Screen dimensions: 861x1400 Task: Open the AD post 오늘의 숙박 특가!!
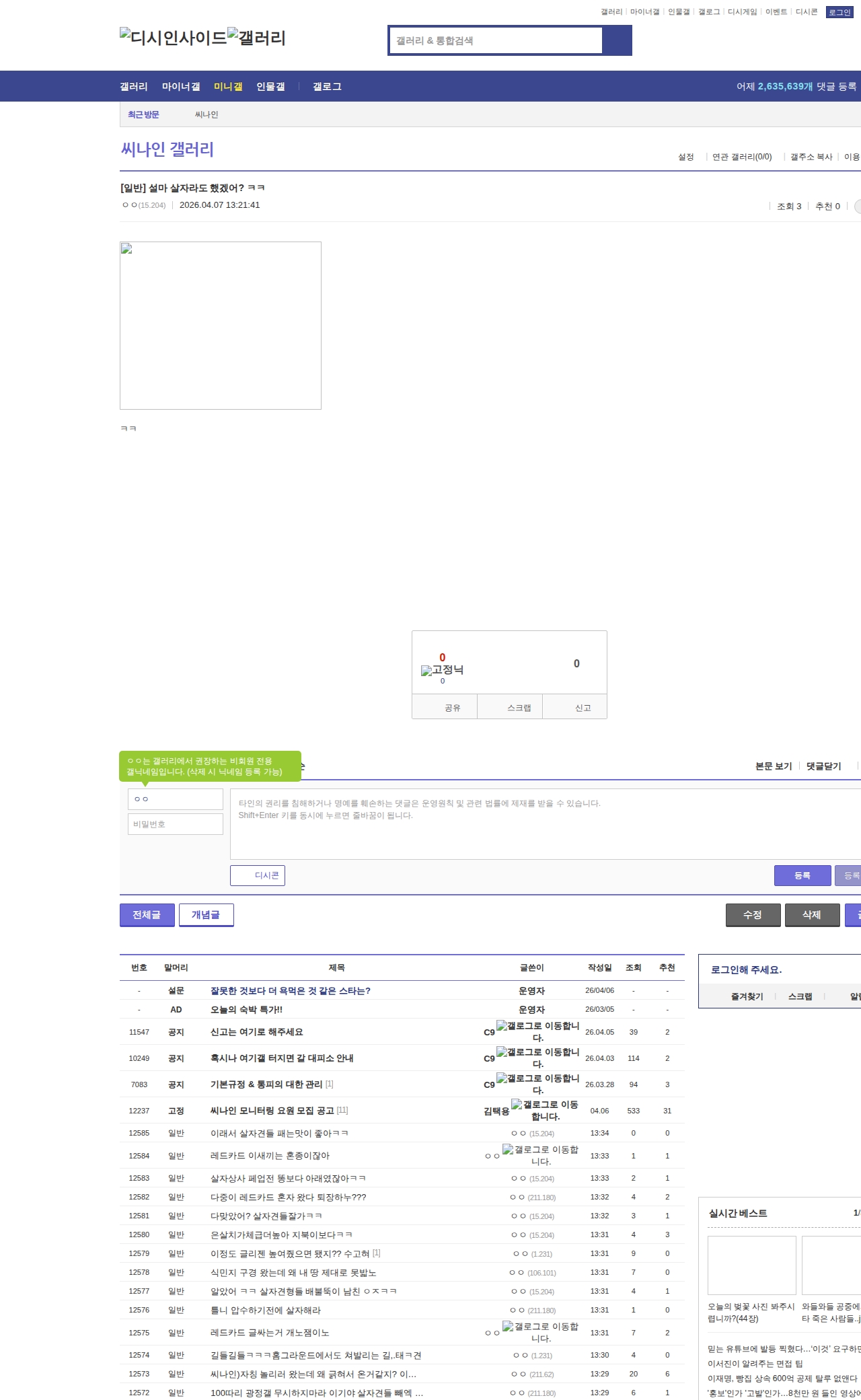coord(246,1009)
